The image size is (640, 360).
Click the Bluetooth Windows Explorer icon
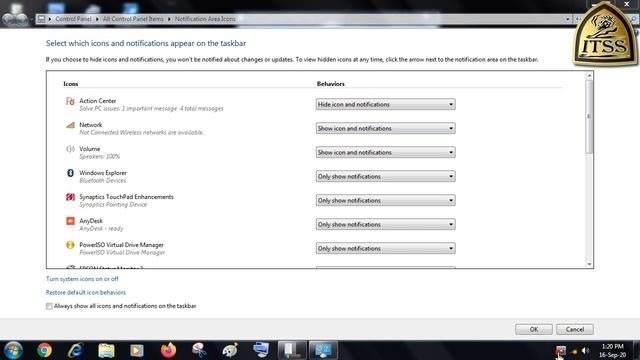(x=70, y=173)
